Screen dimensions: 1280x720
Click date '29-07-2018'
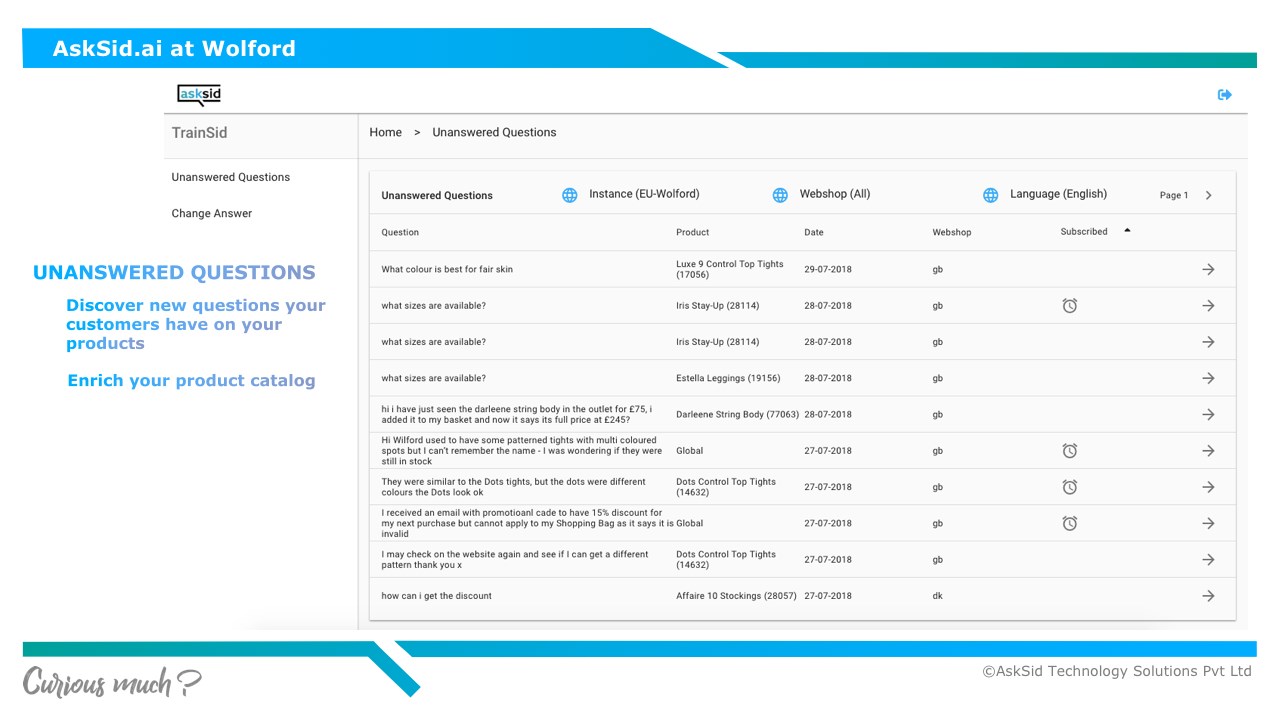[x=828, y=269]
